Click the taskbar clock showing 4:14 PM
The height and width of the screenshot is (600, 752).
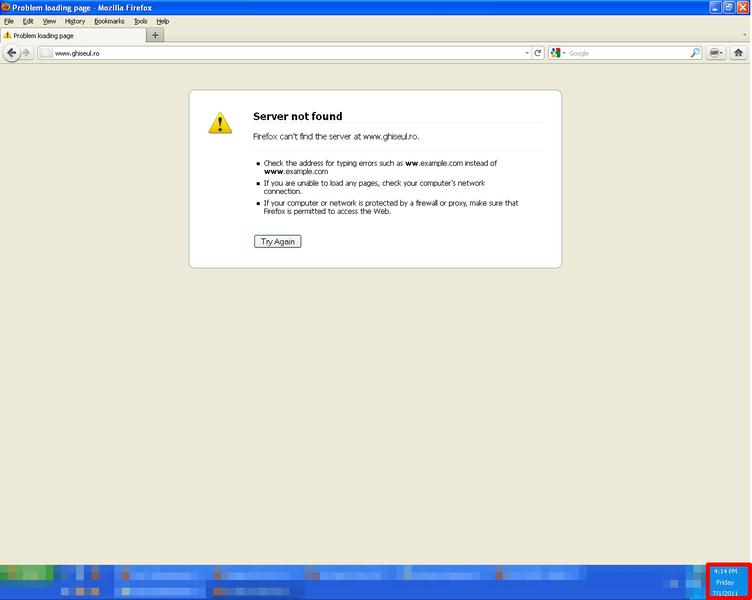pyautogui.click(x=727, y=581)
